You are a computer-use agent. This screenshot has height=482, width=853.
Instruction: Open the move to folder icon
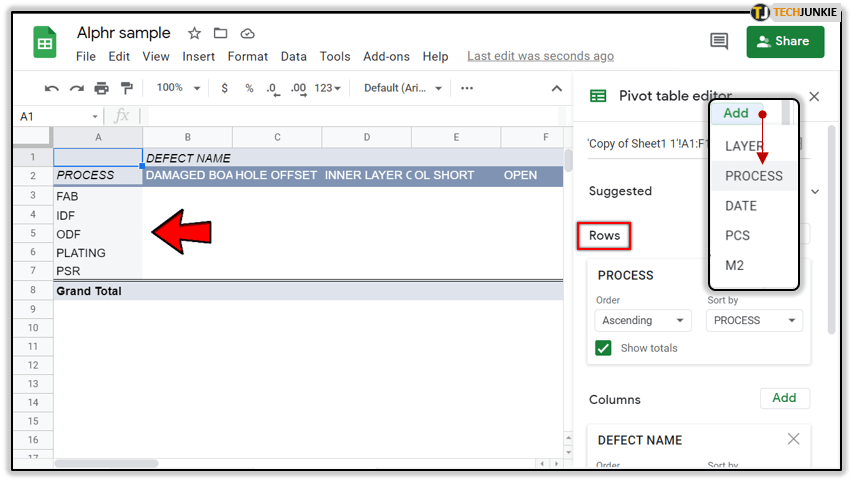pos(221,34)
